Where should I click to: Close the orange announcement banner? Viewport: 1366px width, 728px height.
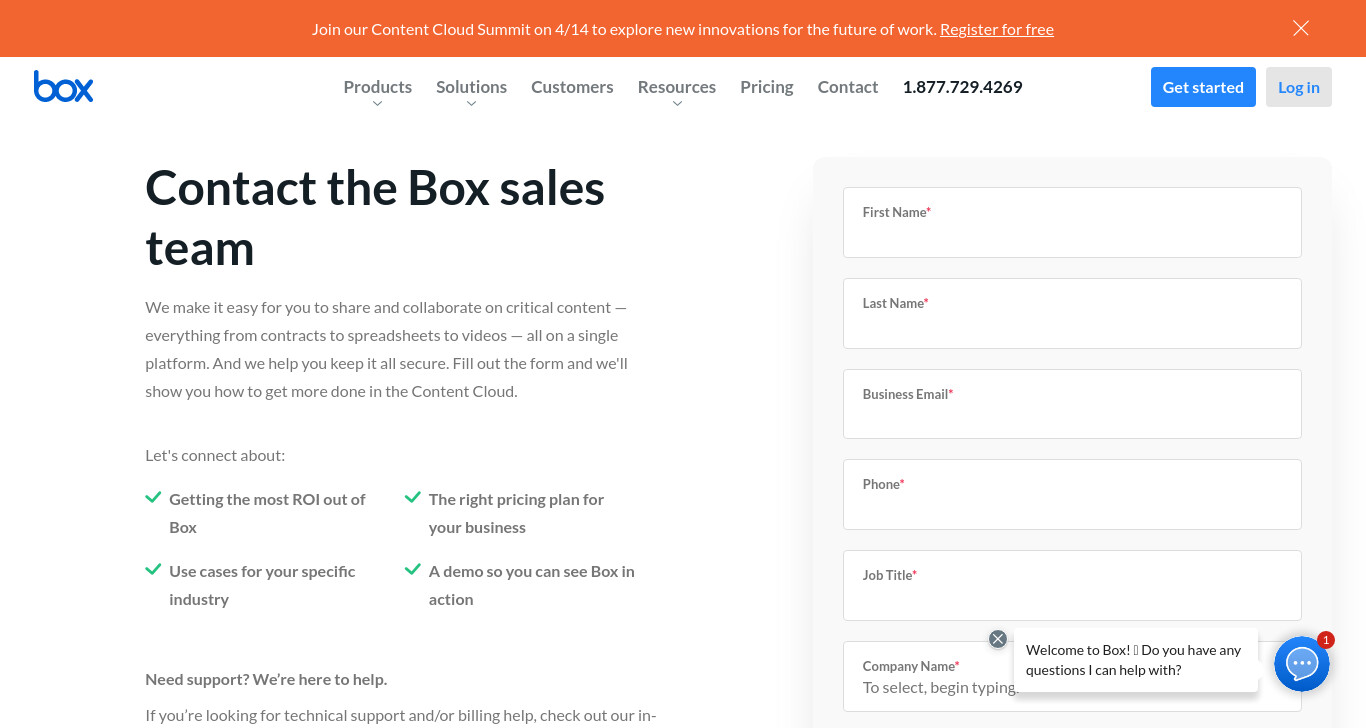[x=1301, y=28]
